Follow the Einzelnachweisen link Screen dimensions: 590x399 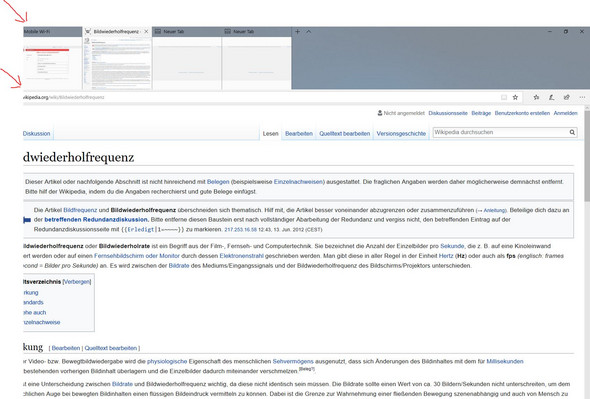[x=298, y=182]
